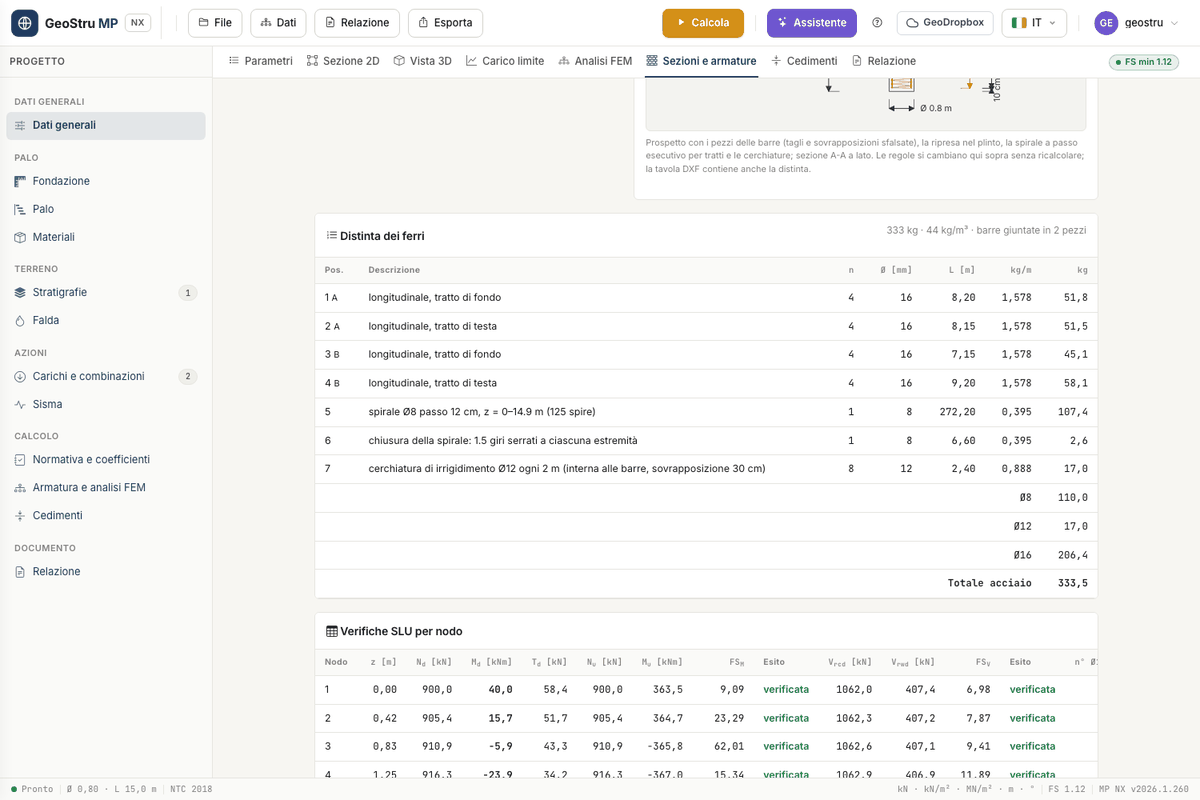Go to the Analisi FEM tab
The height and width of the screenshot is (800, 1200).
pos(595,61)
